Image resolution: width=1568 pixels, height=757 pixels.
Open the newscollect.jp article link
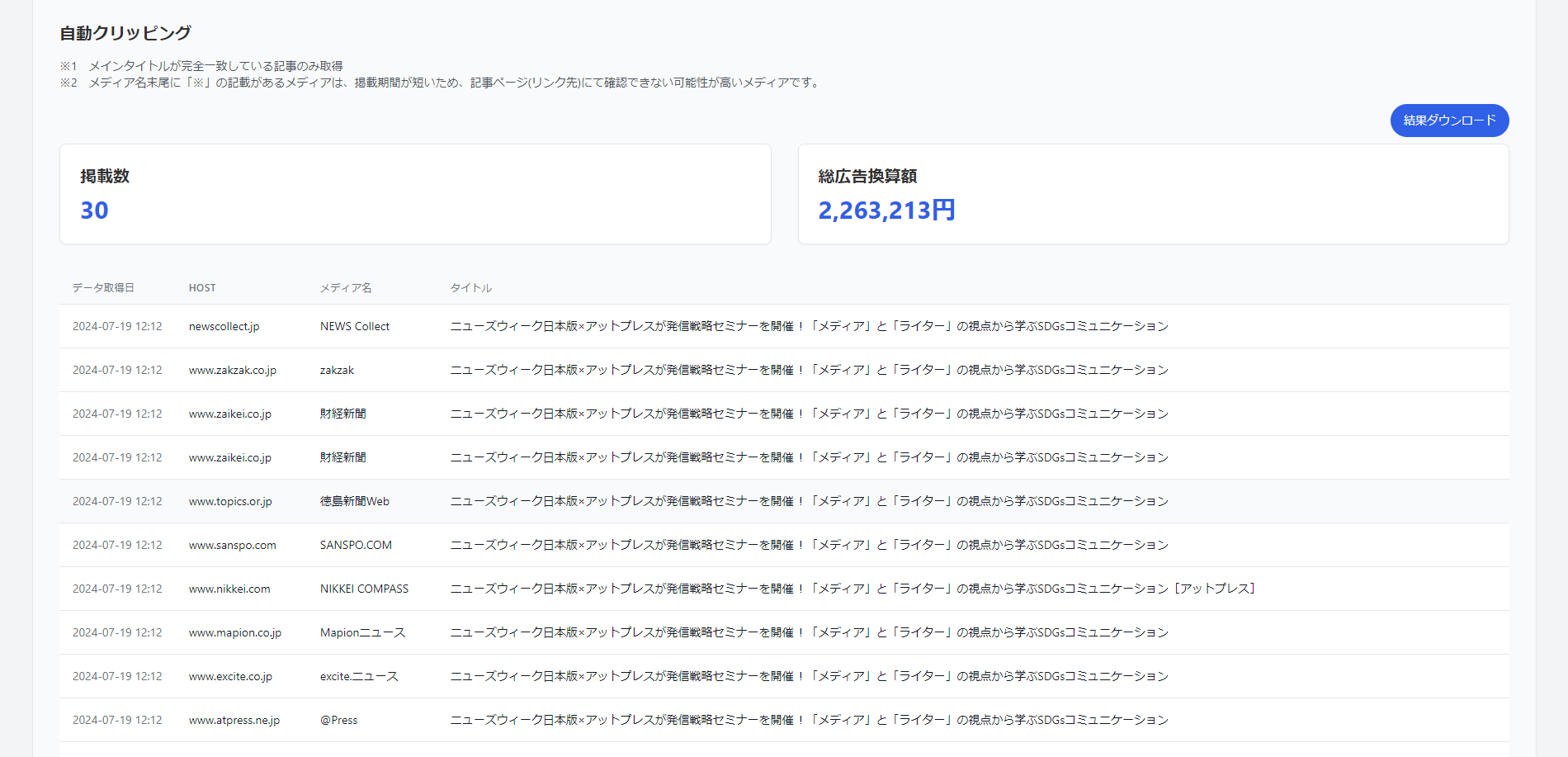click(224, 326)
